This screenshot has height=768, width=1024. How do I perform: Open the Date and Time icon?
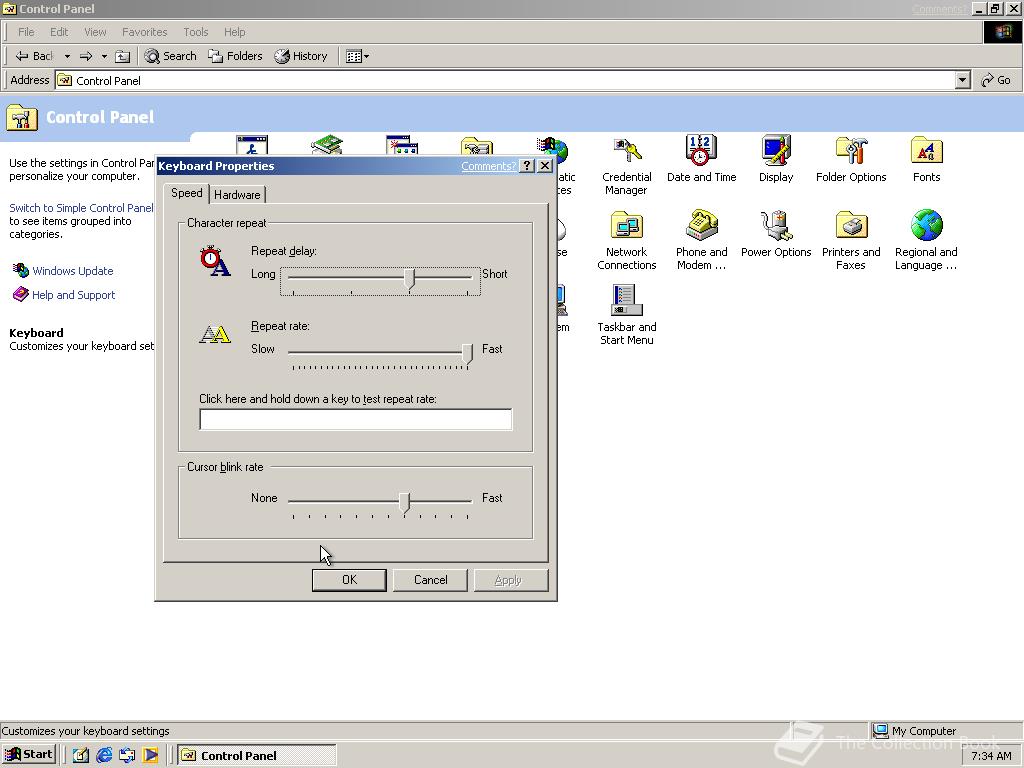701,159
